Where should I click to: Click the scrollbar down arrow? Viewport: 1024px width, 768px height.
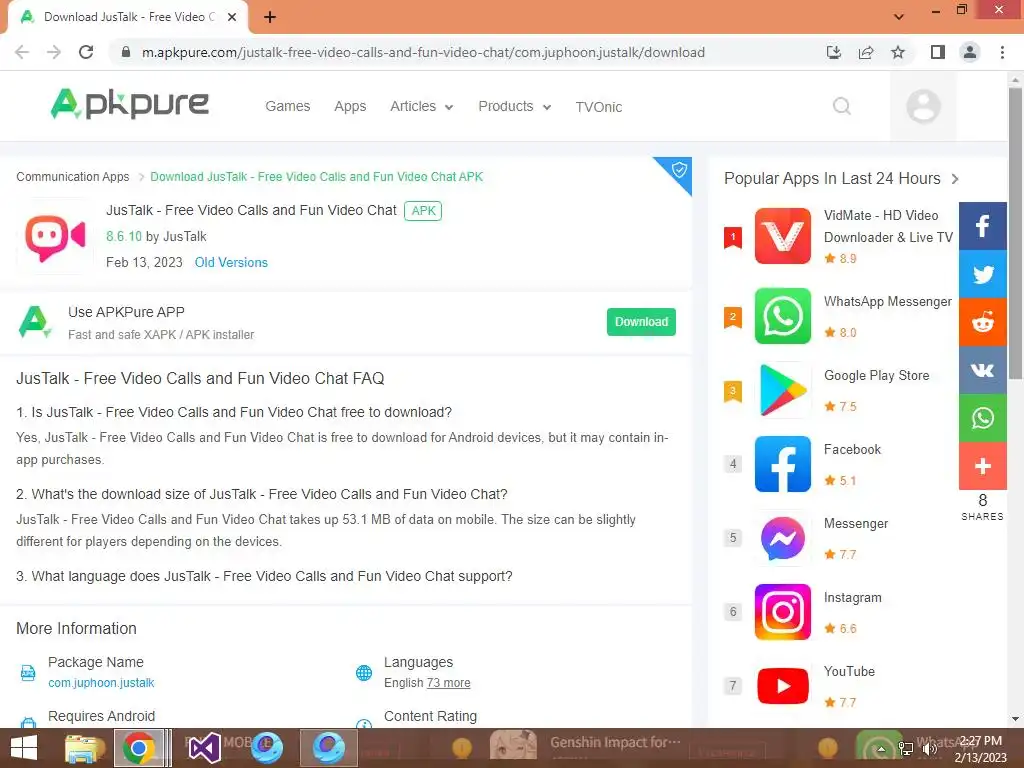(1015, 719)
